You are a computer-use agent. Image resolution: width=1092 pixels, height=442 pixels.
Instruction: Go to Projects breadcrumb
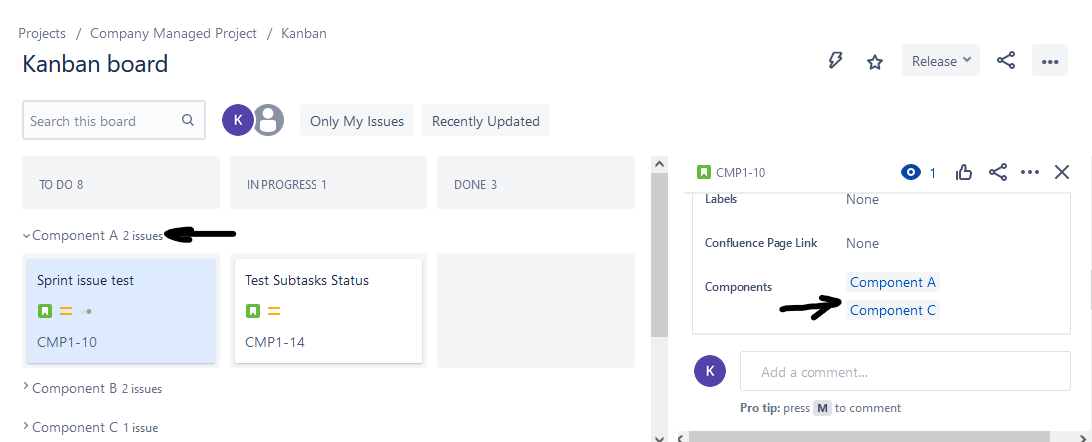(x=42, y=33)
